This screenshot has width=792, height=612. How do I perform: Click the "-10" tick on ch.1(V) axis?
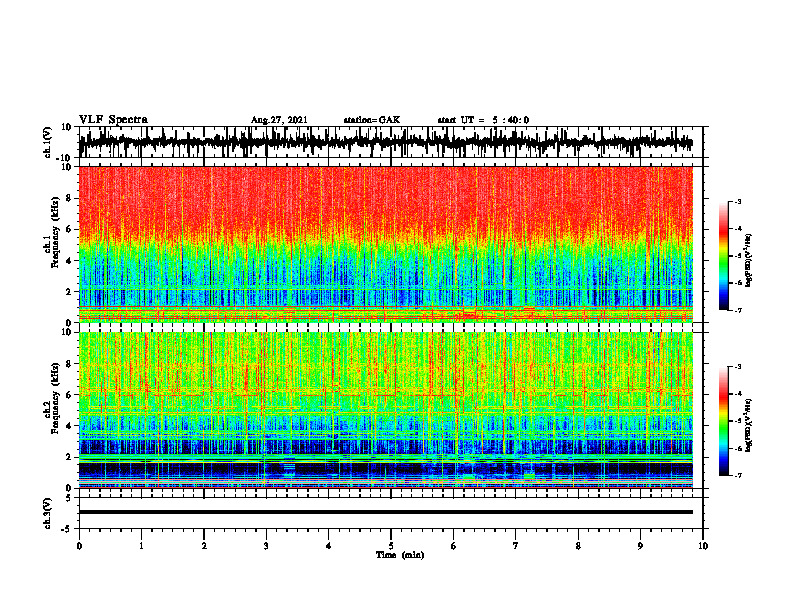tap(65, 157)
